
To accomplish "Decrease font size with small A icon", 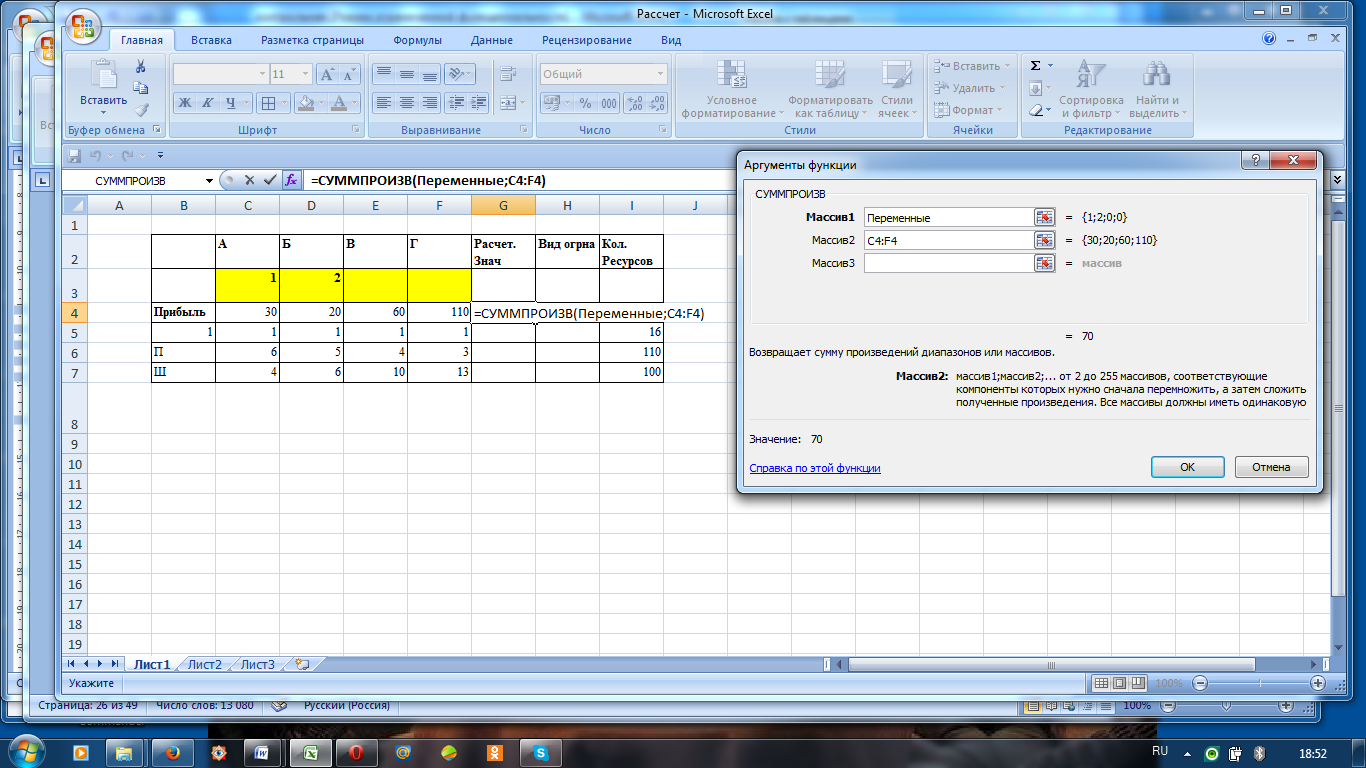I will tap(350, 74).
